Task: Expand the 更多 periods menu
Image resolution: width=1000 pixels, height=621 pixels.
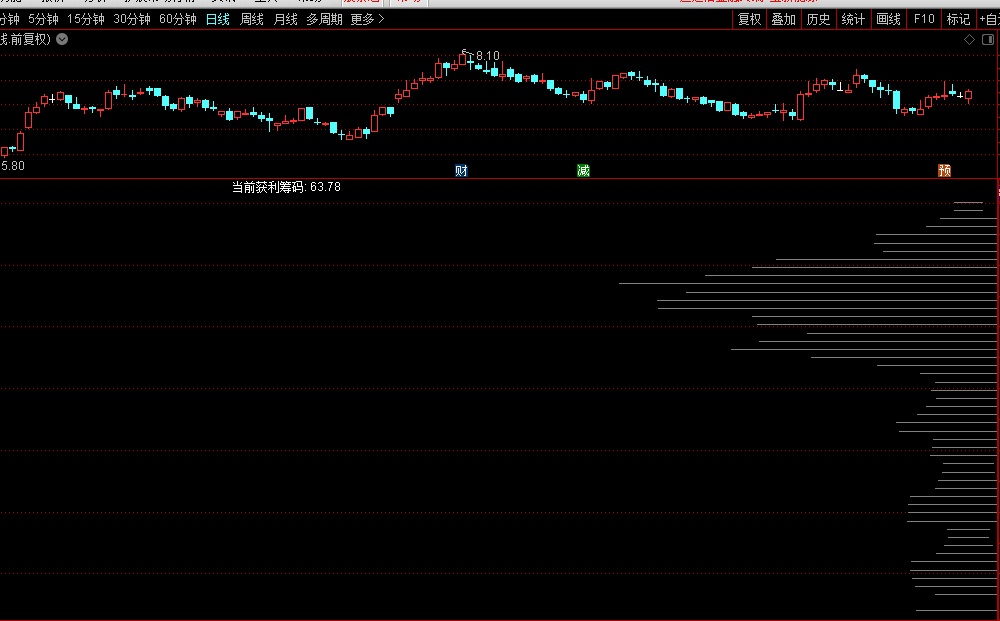Action: click(367, 19)
